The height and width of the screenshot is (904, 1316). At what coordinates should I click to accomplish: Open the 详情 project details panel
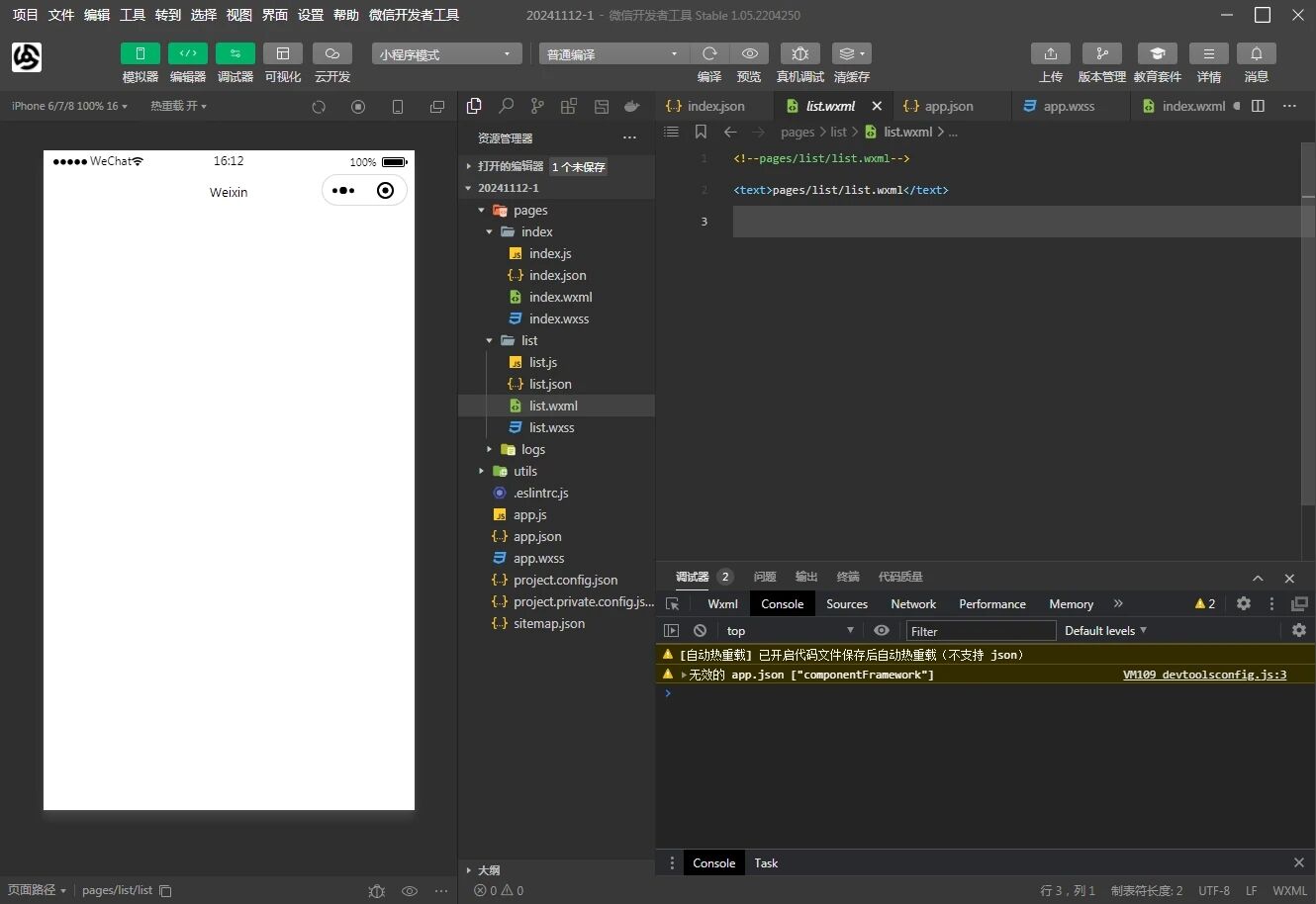[1209, 53]
